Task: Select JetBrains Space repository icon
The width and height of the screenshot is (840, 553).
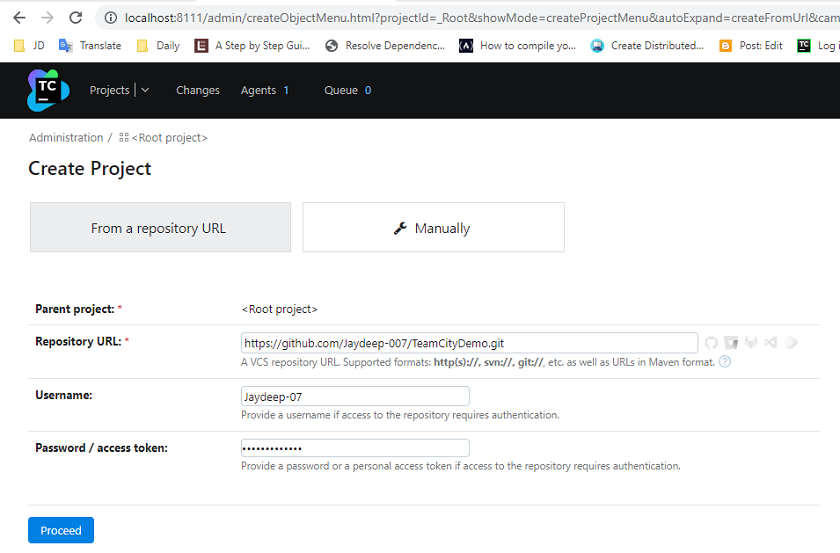Action: pyautogui.click(x=791, y=342)
